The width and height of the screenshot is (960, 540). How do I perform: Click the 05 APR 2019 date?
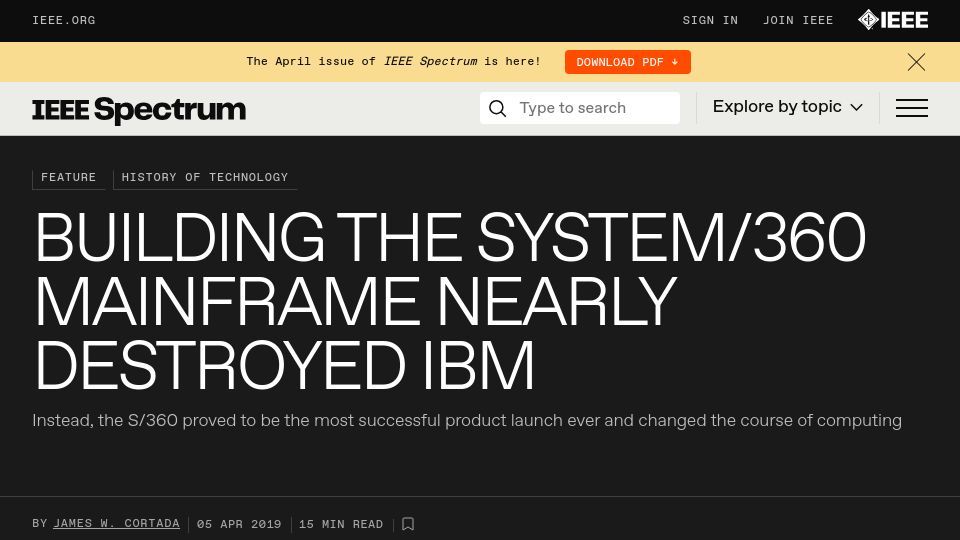point(239,524)
